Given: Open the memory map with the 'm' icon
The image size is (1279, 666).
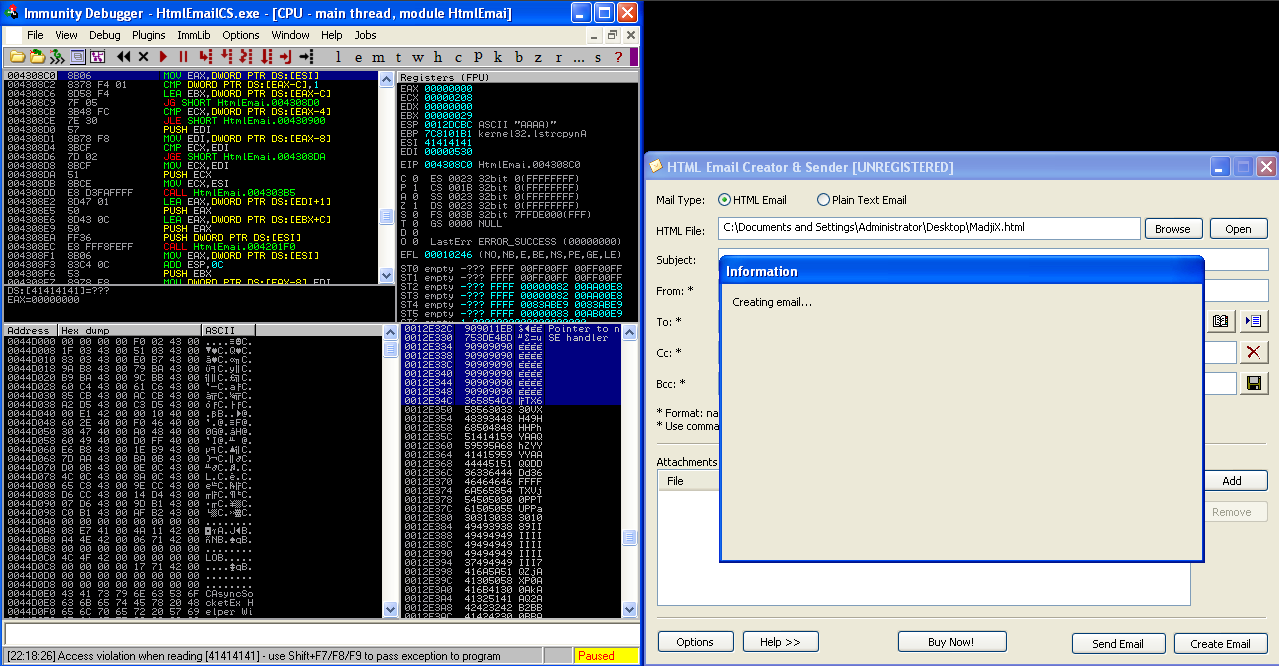Looking at the screenshot, I should [x=378, y=57].
